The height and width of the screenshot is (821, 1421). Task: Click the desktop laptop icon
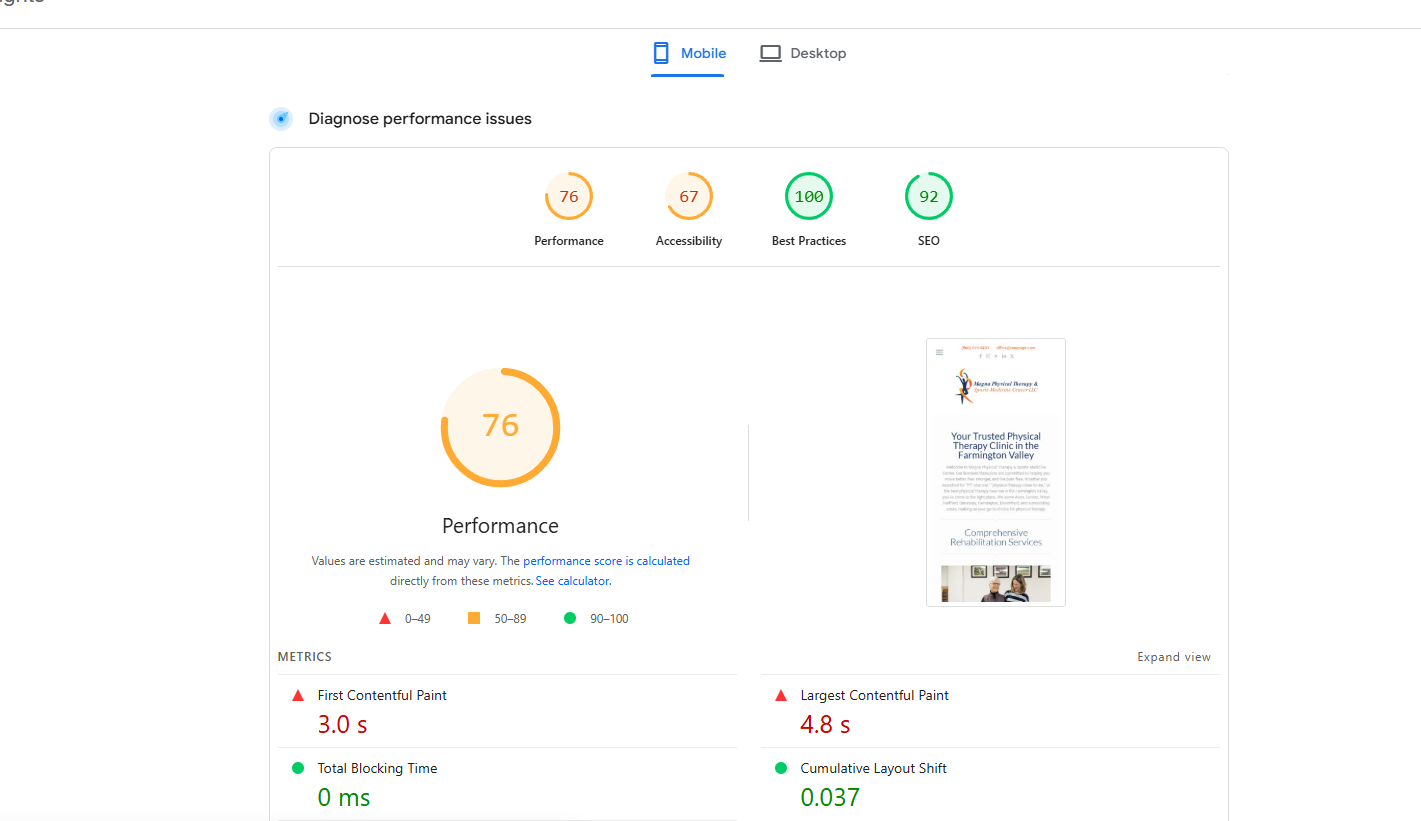point(770,54)
